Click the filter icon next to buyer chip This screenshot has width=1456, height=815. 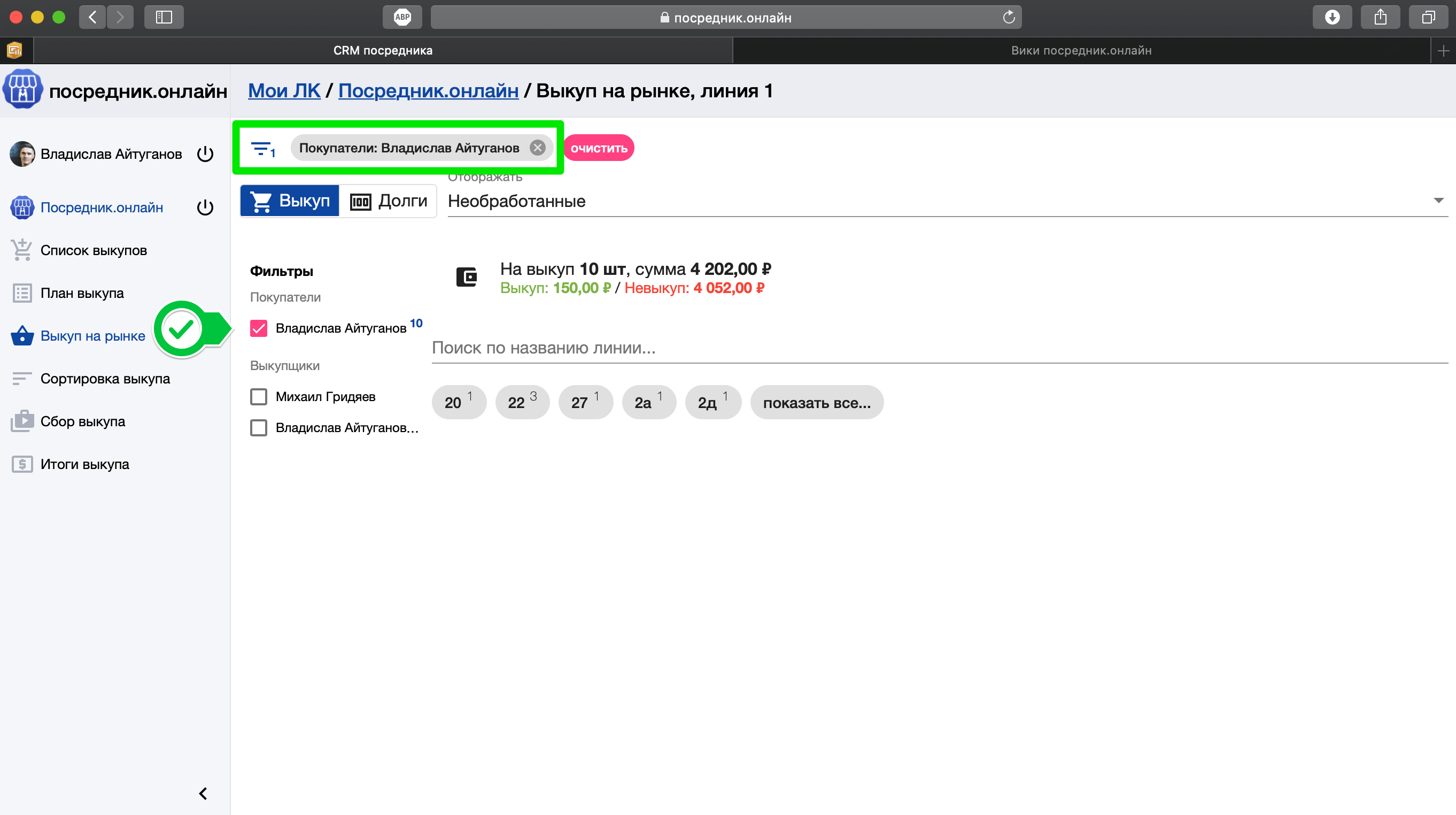click(262, 149)
